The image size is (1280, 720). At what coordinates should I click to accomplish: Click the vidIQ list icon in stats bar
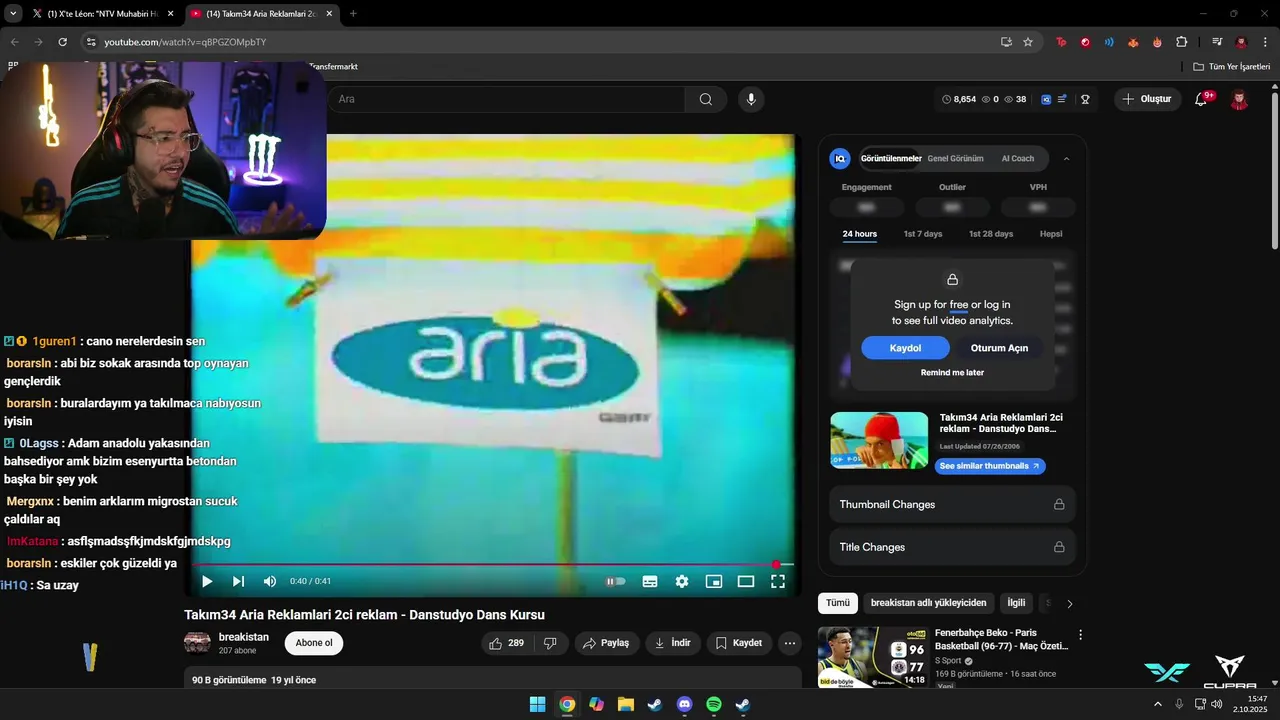[x=1062, y=99]
